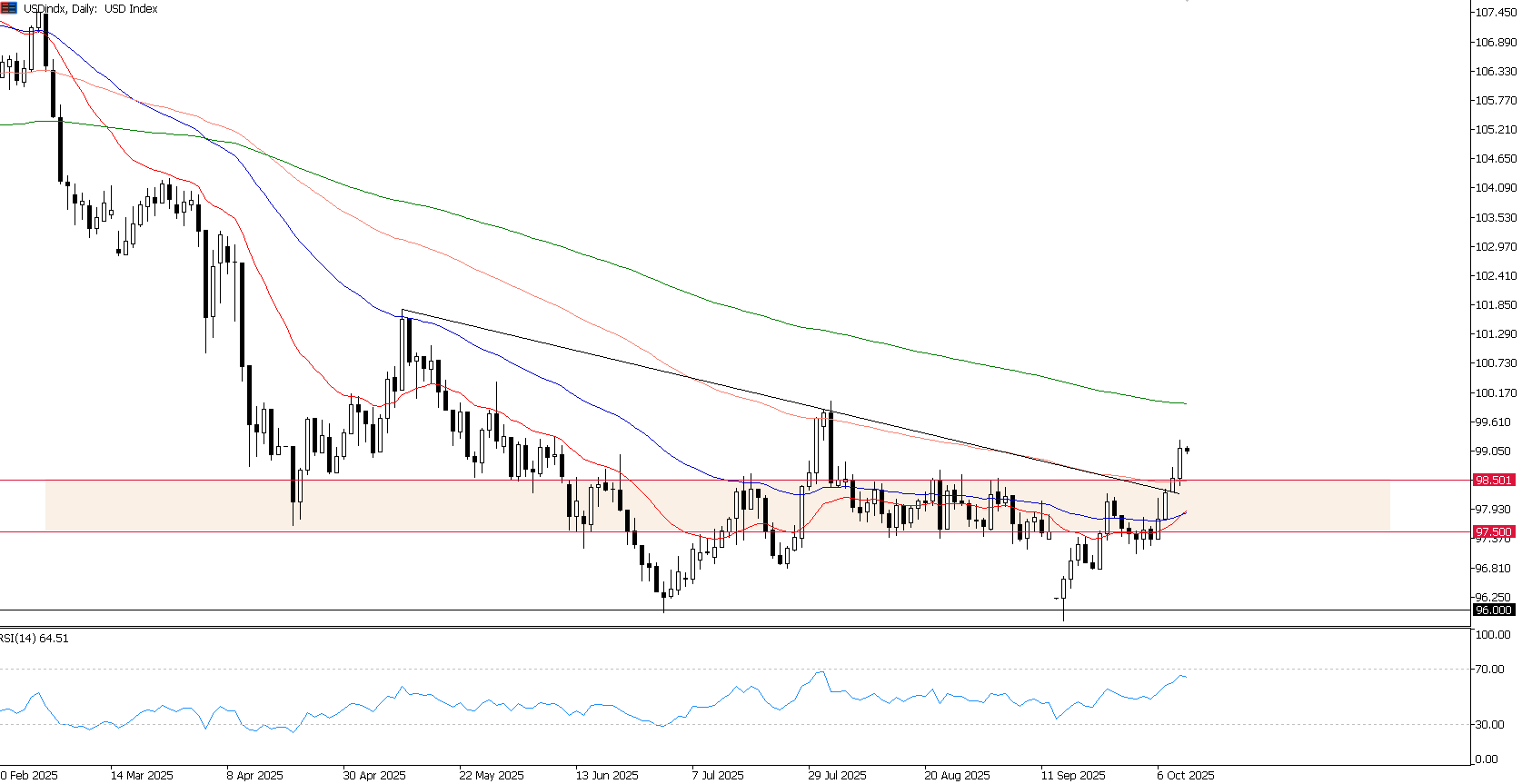Viewport: 1522px width, 784px height.
Task: Click the 30 Apr 2025 date label
Action: tap(374, 775)
